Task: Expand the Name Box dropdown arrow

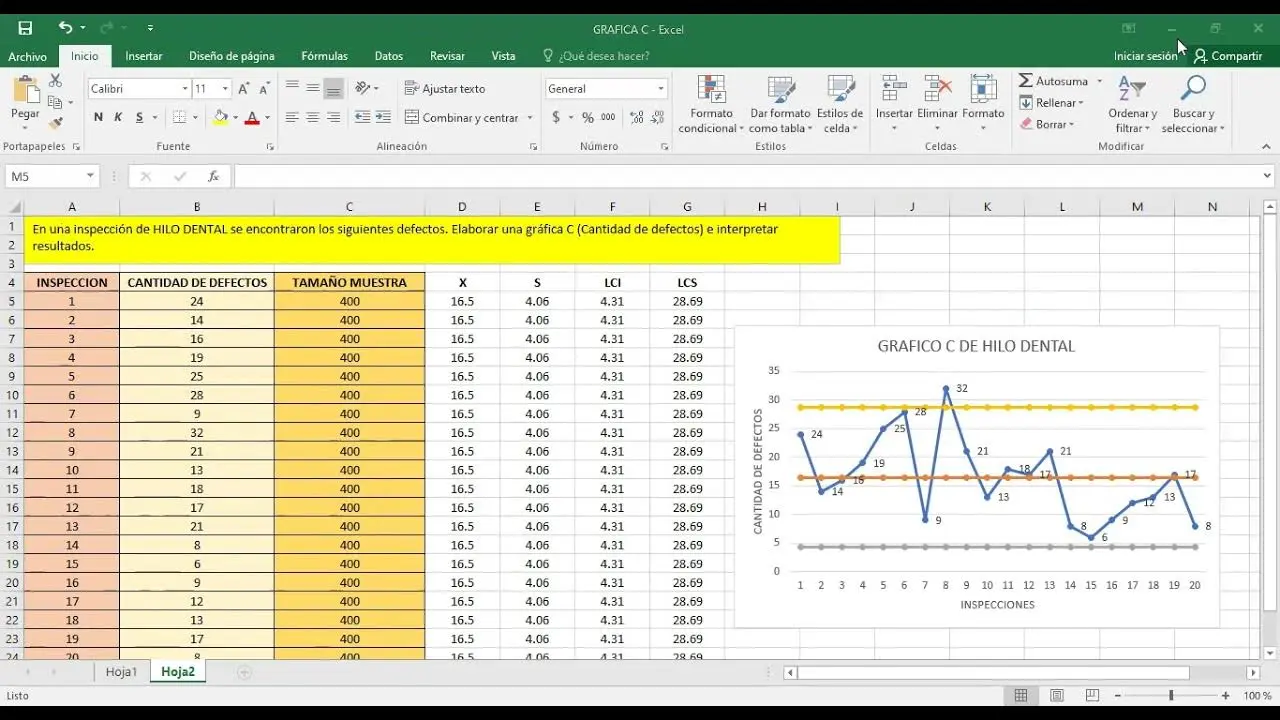Action: point(90,176)
